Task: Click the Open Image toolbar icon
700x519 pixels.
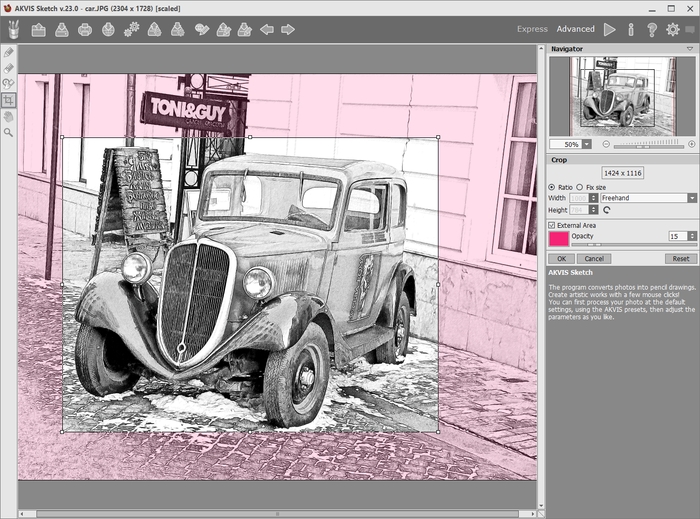Action: pyautogui.click(x=39, y=30)
